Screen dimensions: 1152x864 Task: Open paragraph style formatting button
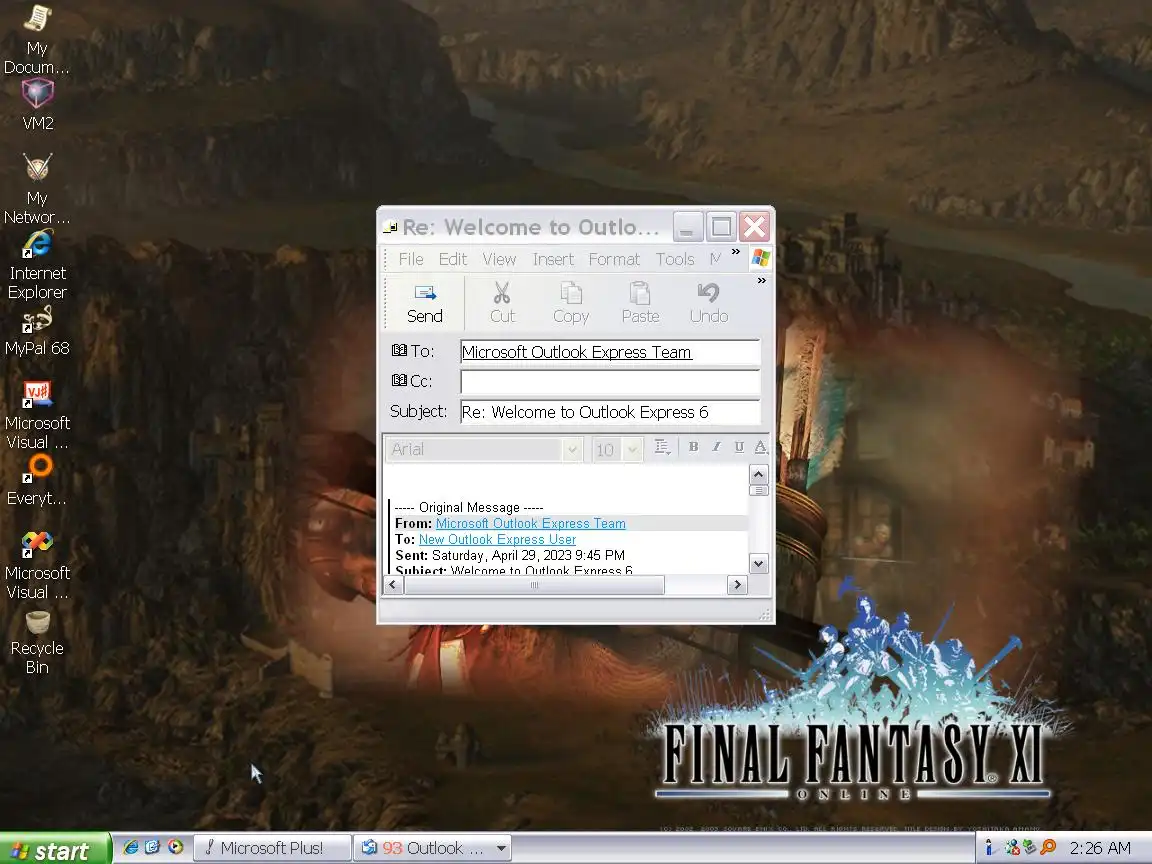tap(662, 447)
